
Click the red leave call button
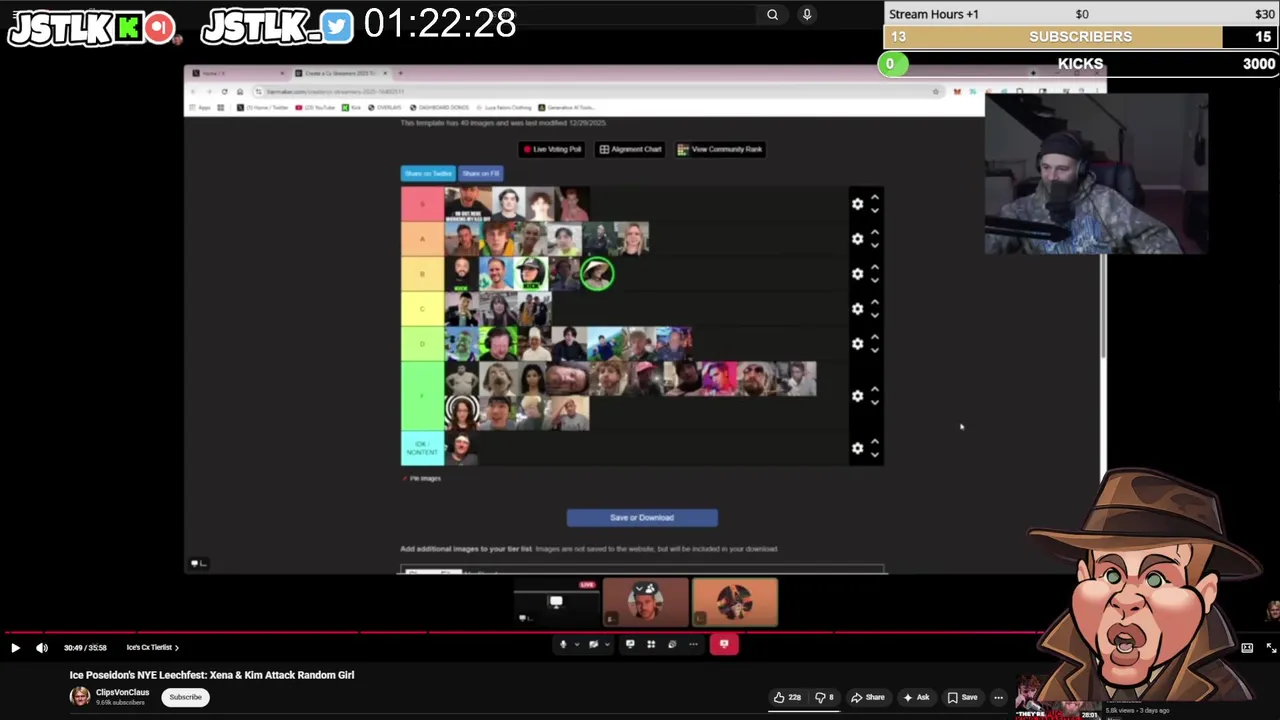(724, 644)
